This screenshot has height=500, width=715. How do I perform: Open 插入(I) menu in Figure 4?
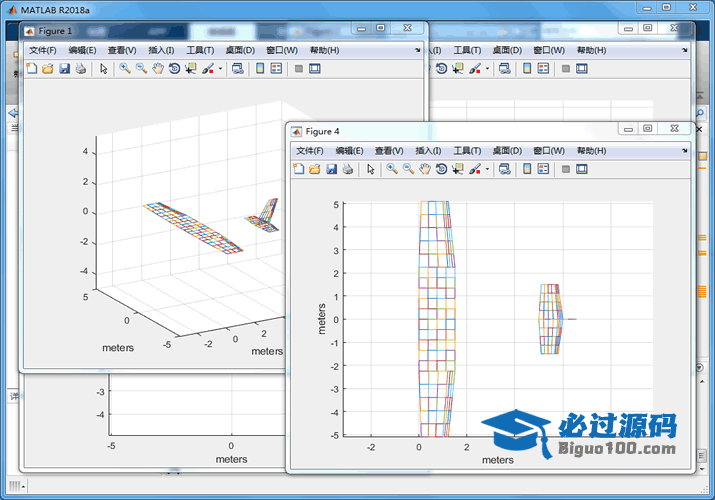click(429, 150)
